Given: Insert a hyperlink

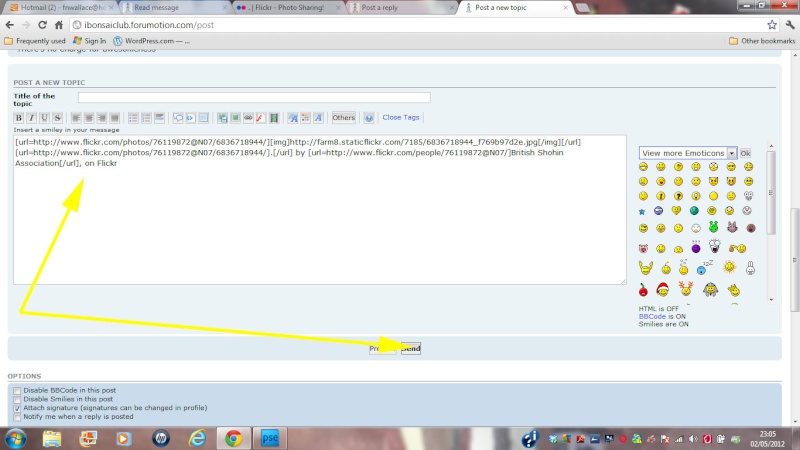Looking at the screenshot, I should click(248, 118).
